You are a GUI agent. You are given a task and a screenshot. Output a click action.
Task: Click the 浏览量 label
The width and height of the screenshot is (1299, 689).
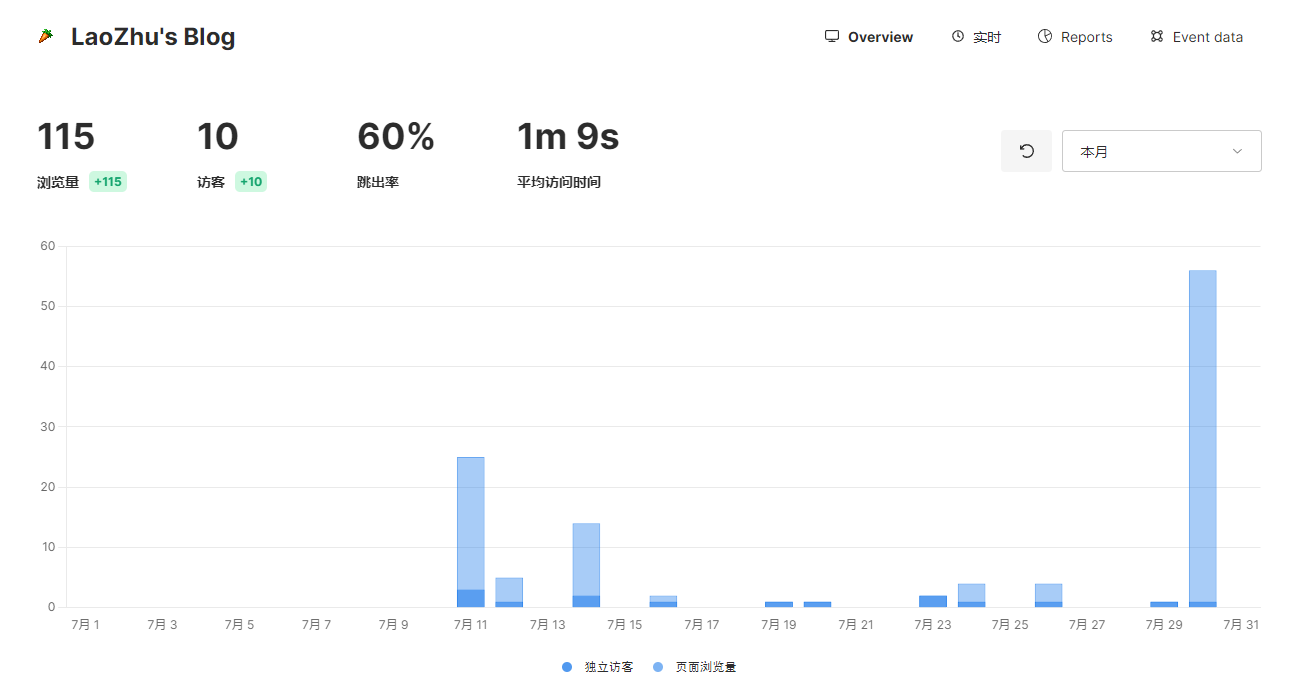[58, 182]
